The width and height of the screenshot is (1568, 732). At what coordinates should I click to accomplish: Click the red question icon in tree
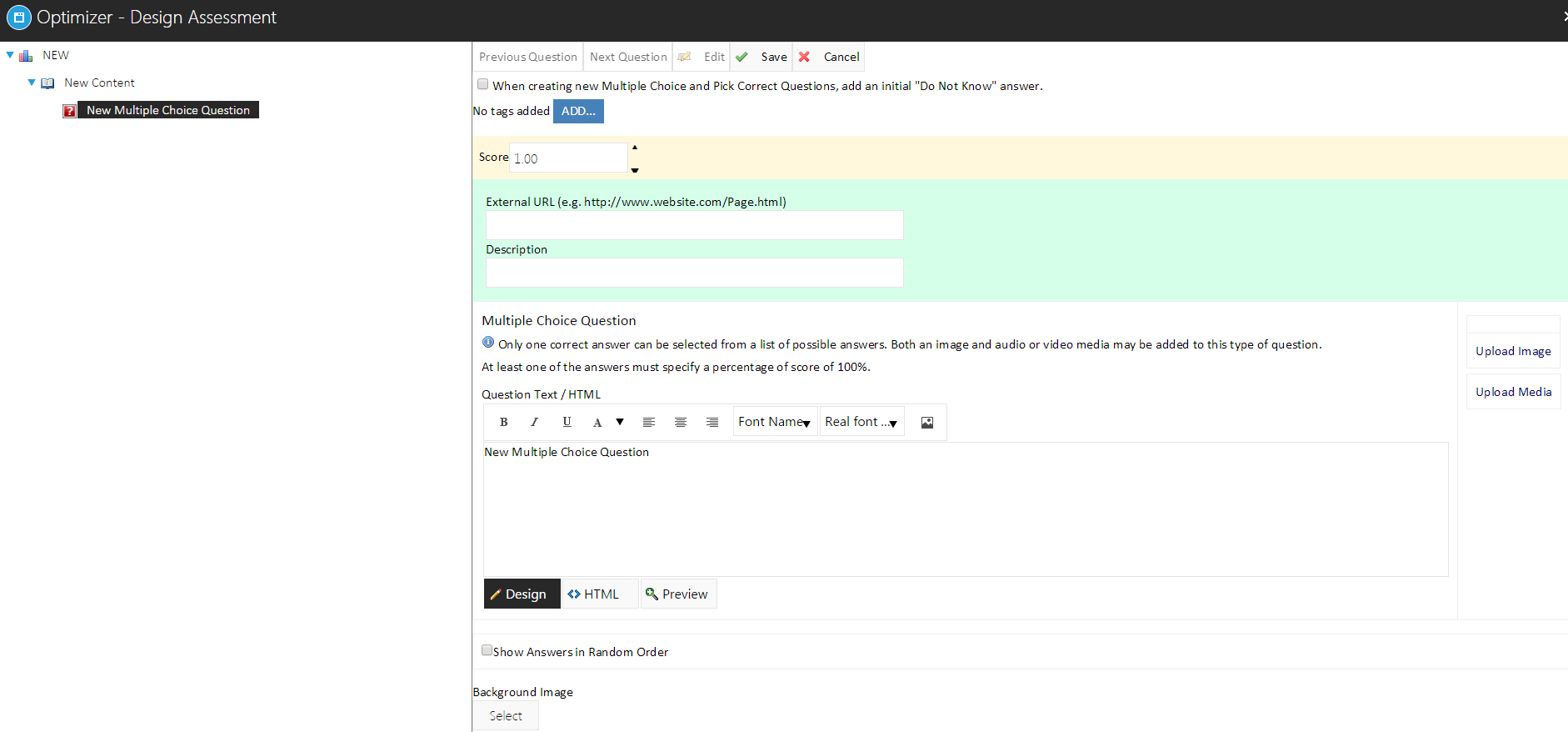click(69, 111)
